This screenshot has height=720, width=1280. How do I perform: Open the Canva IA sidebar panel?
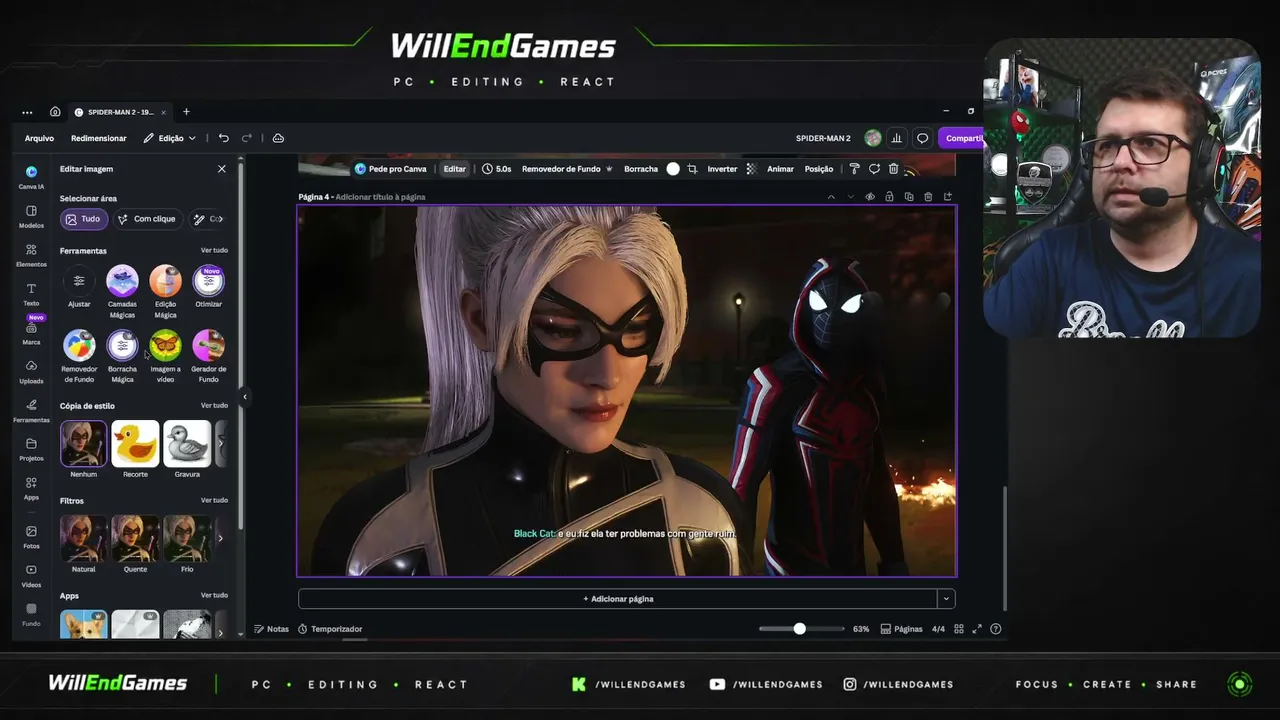[x=31, y=177]
